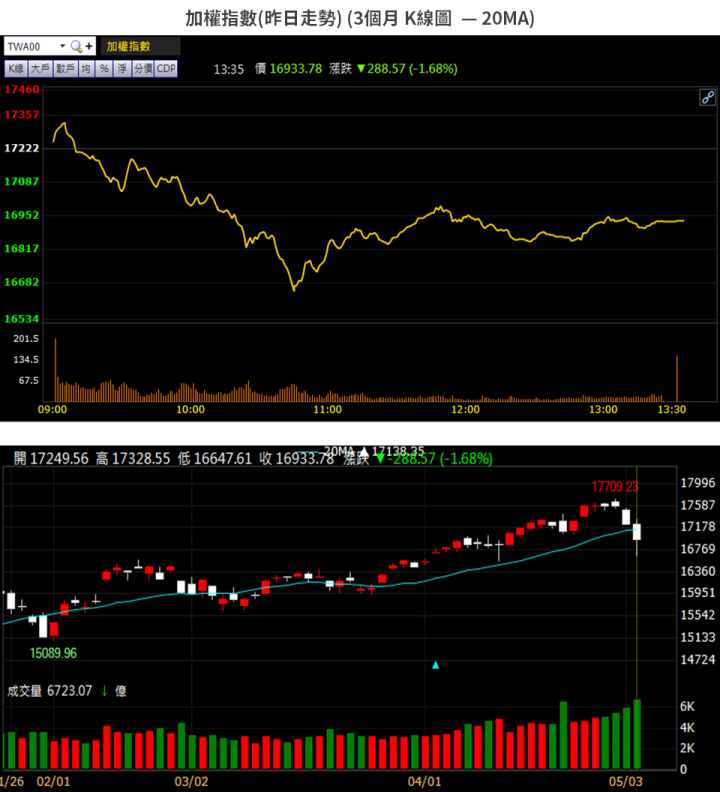
Task: Click the 17709.23 high price marker
Action: (615, 486)
